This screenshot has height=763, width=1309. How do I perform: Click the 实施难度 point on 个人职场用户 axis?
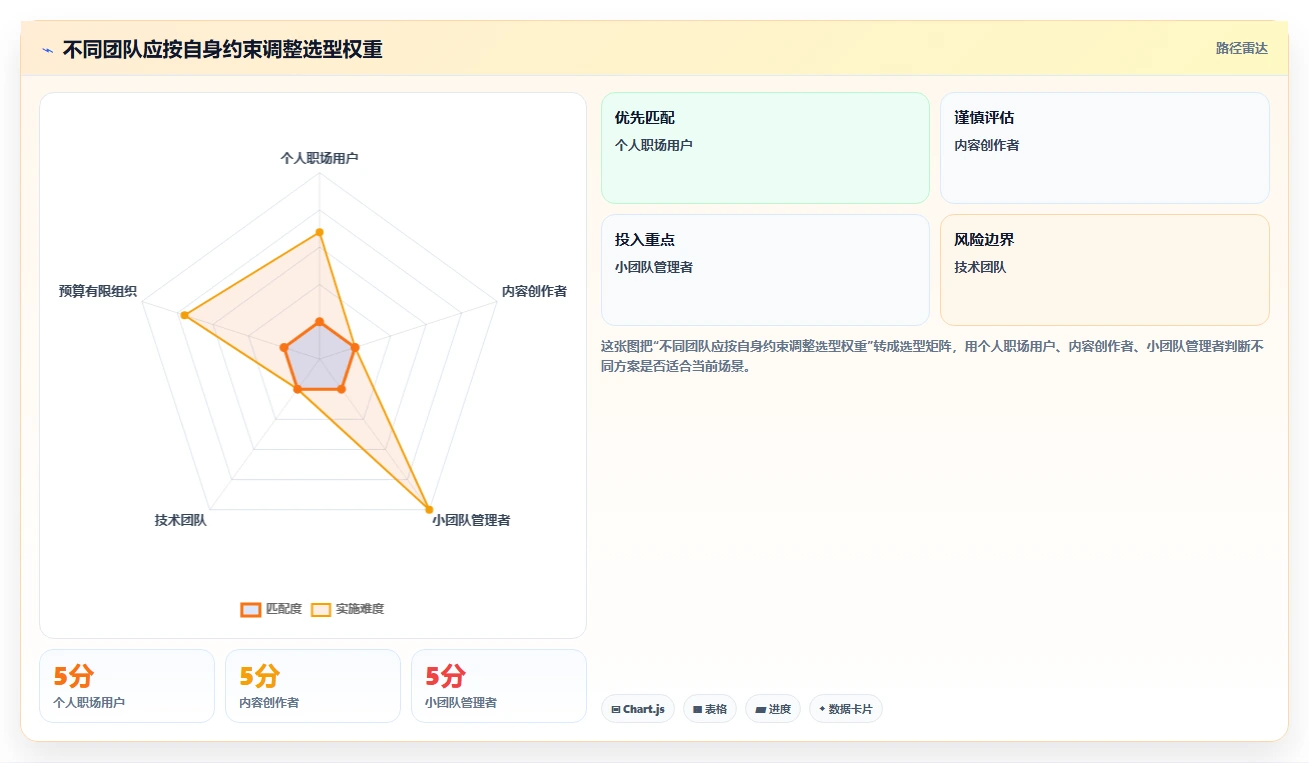click(x=319, y=232)
